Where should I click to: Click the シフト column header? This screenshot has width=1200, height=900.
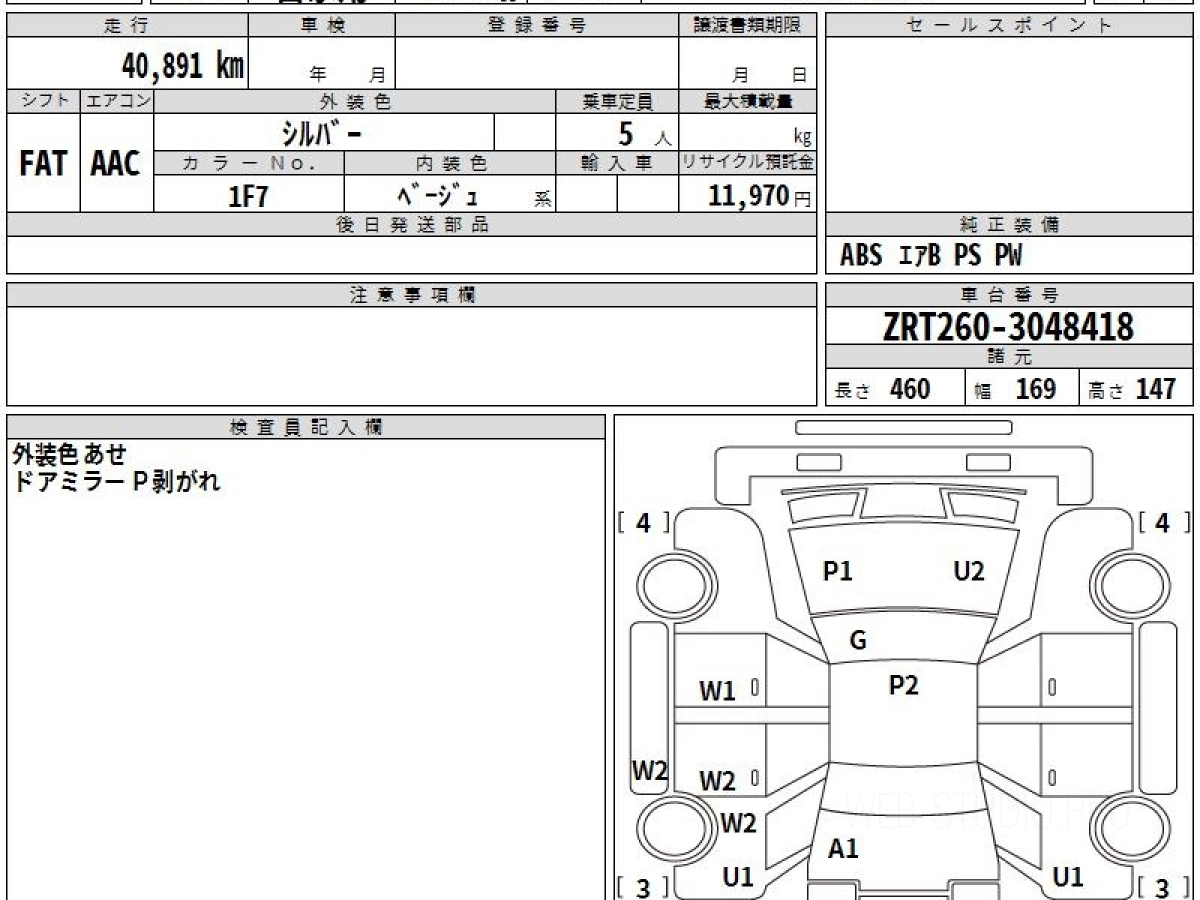tap(43, 101)
